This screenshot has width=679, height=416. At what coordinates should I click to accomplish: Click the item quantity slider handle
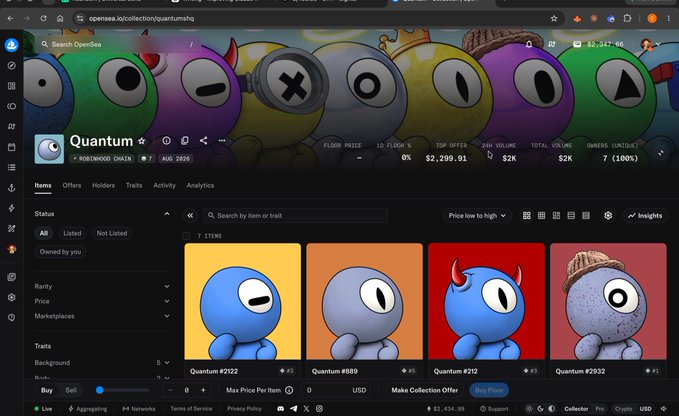[x=100, y=390]
